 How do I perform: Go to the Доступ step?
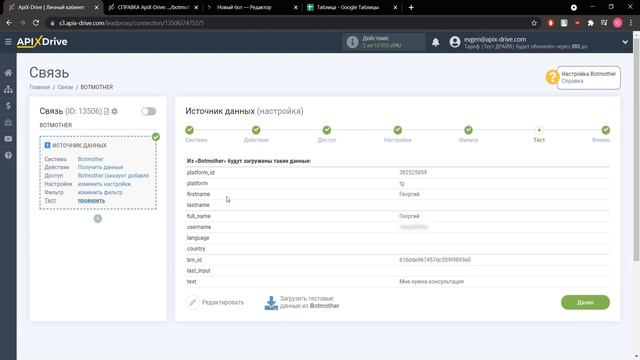tap(327, 130)
